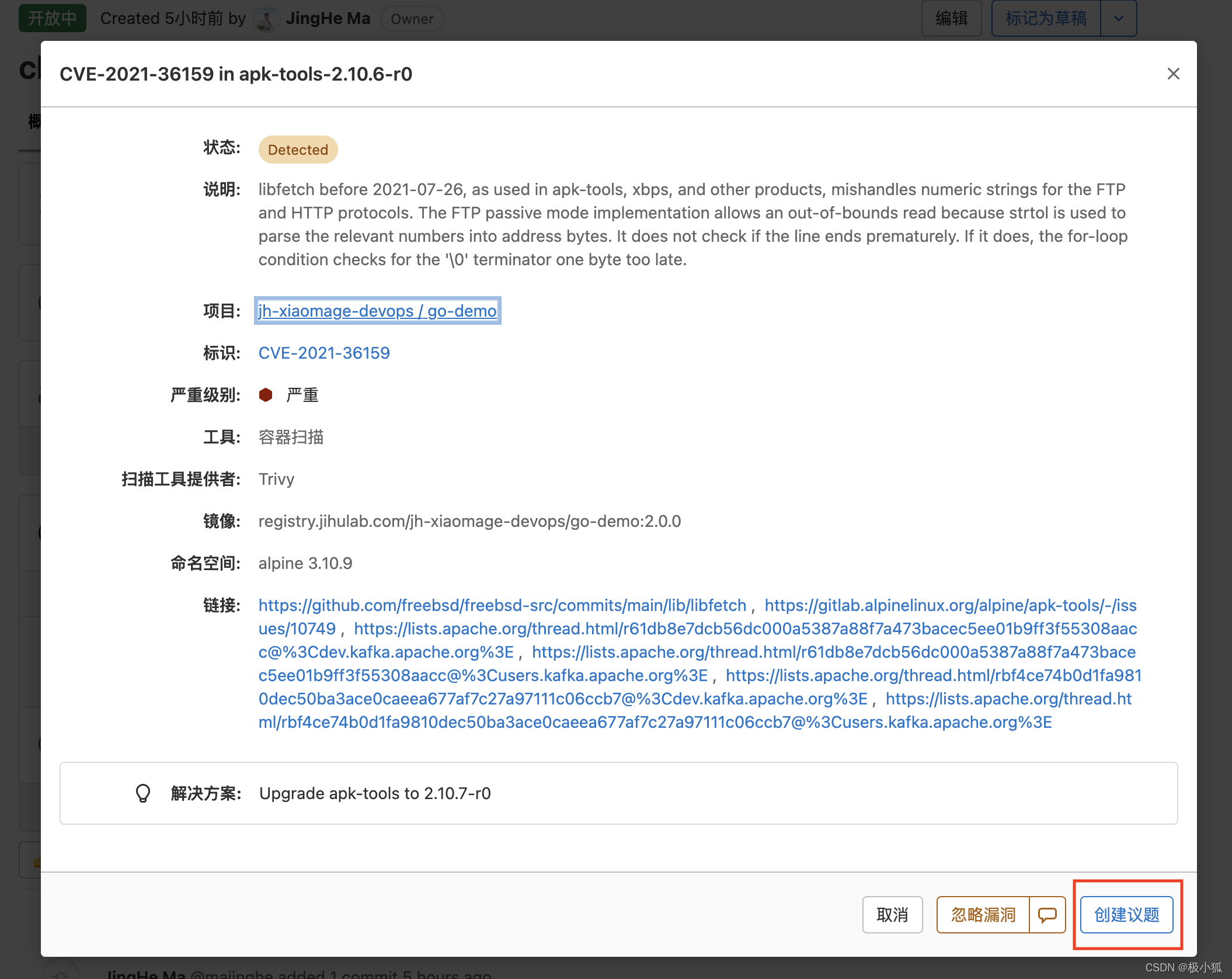Click JingHe Ma's avatar image
1232x979 pixels.
(x=266, y=19)
